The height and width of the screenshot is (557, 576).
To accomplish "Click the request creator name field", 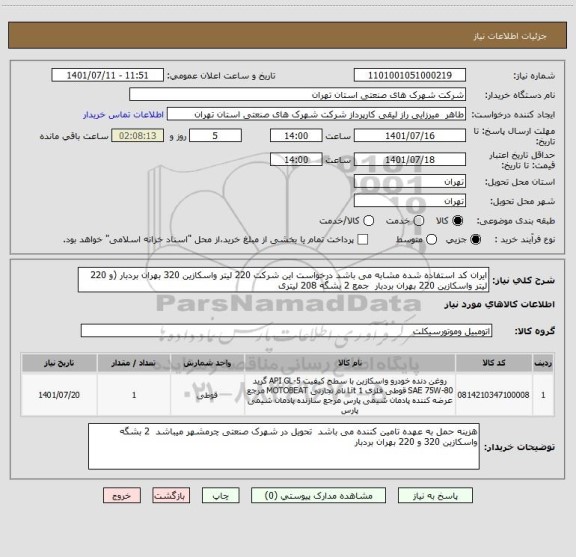I will 316,114.
